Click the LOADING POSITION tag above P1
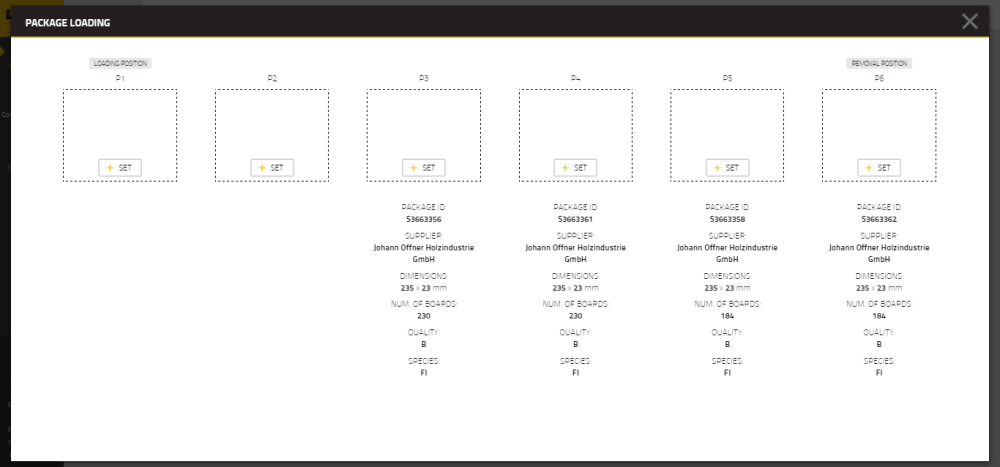The width and height of the screenshot is (1000, 467). 120,63
